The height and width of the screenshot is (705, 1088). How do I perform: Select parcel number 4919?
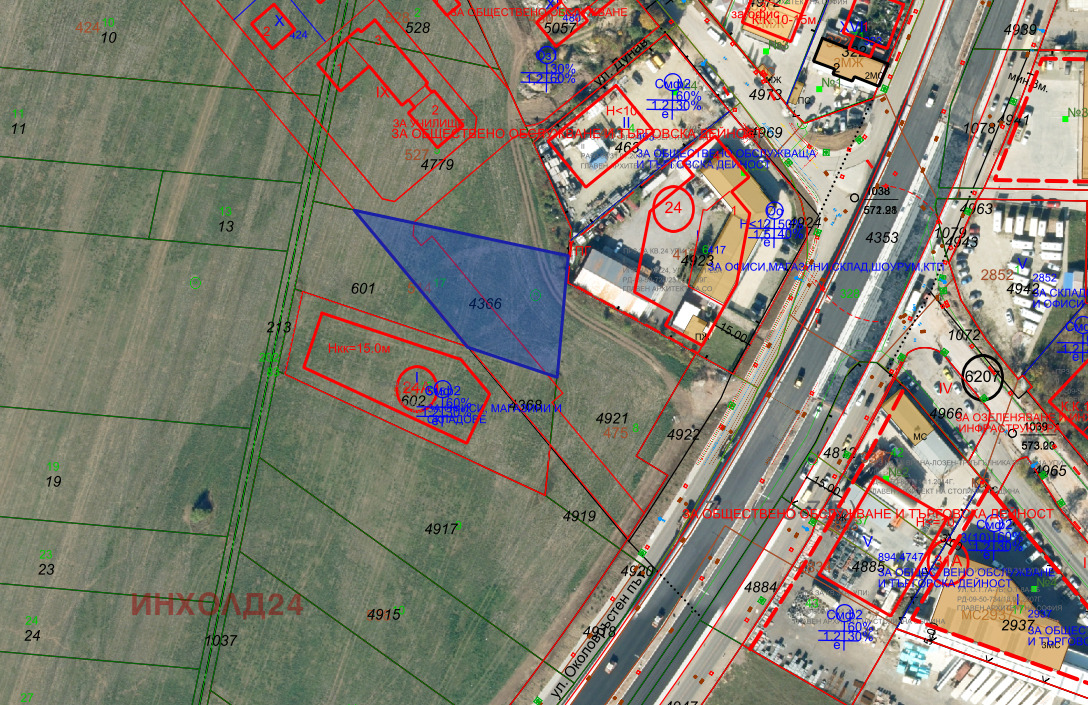point(579,516)
